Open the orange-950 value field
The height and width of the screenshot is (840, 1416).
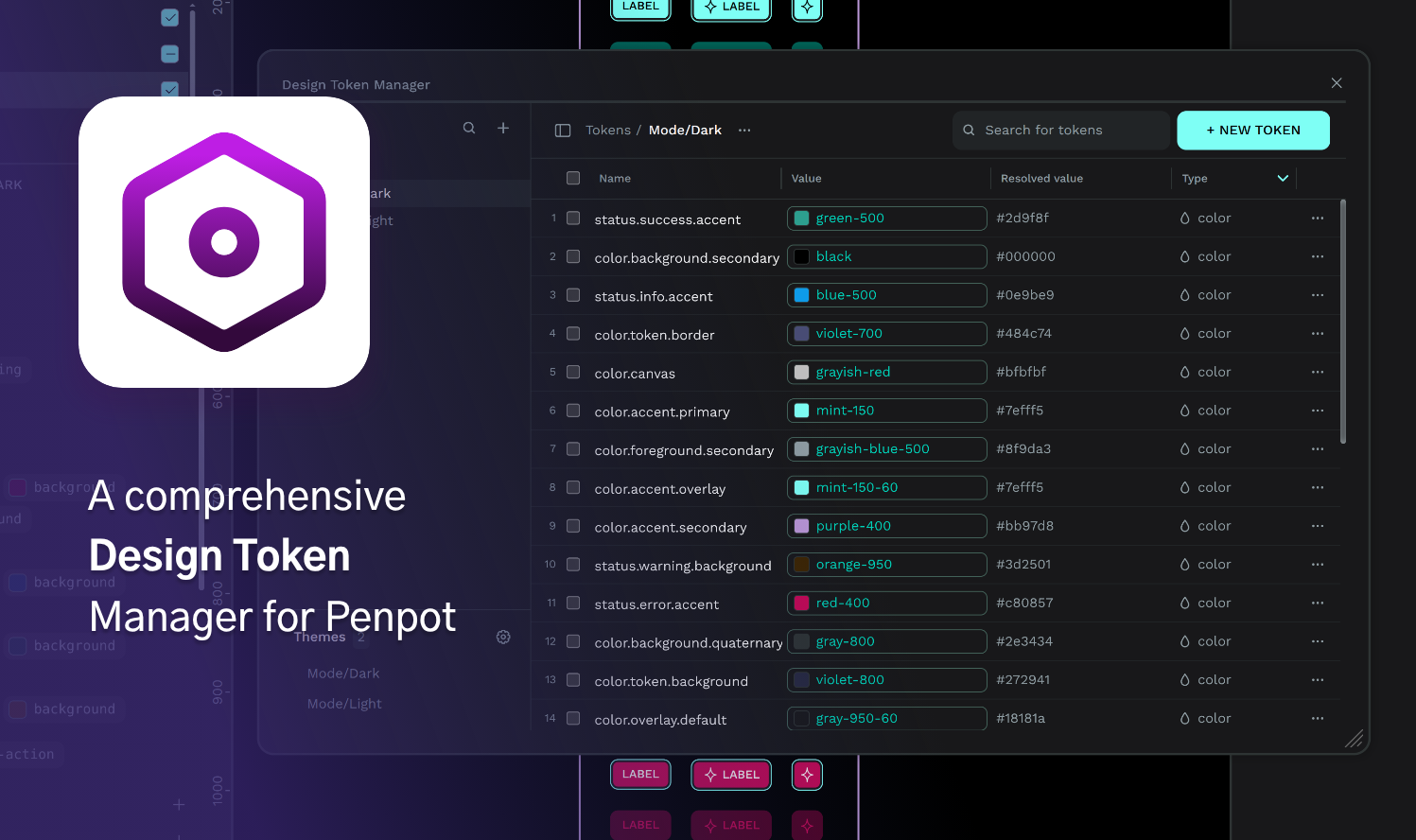pos(887,565)
